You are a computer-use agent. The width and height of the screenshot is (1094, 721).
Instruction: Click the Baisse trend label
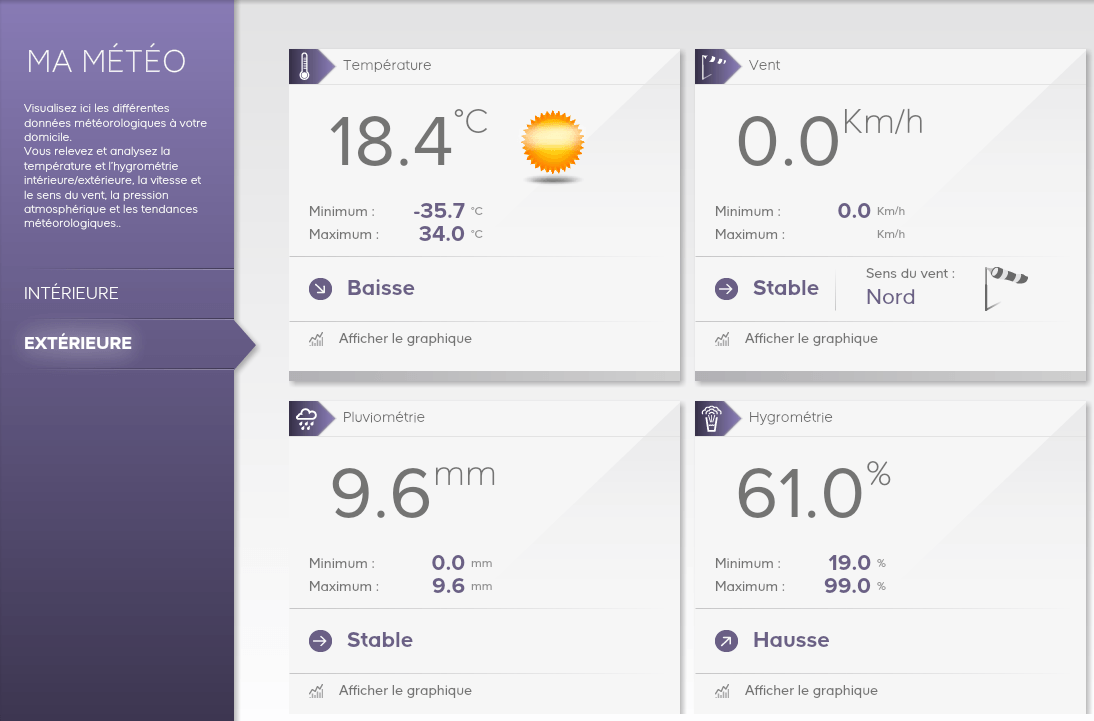tap(381, 288)
